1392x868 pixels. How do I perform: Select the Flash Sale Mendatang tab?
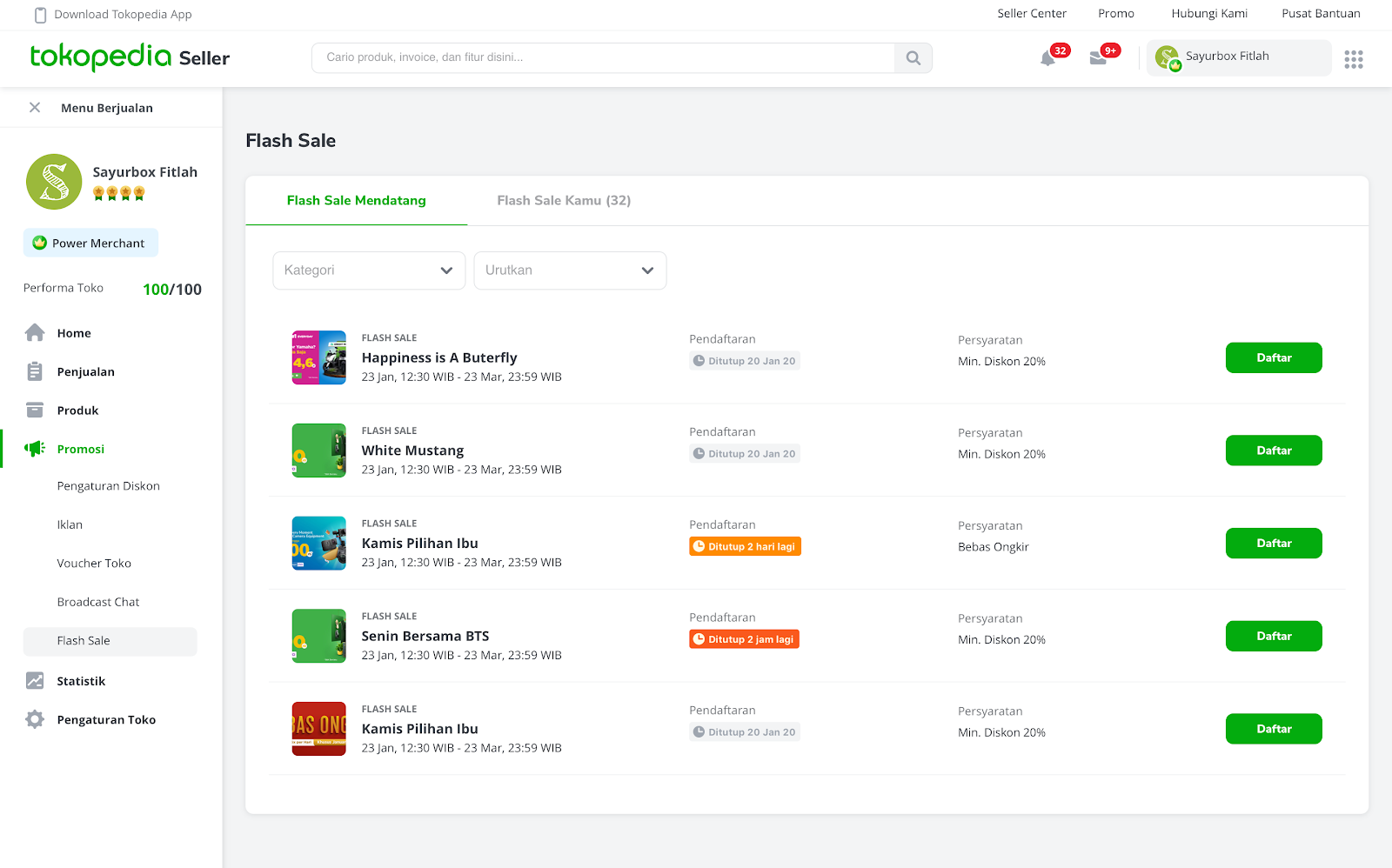tap(356, 200)
